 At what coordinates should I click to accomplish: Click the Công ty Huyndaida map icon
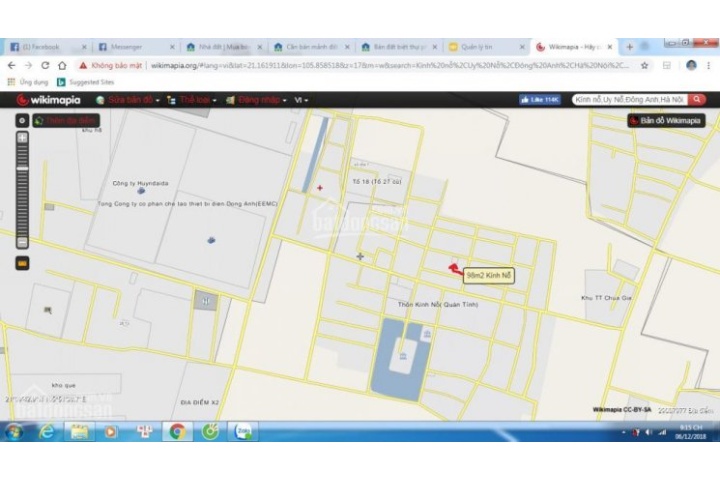click(141, 190)
